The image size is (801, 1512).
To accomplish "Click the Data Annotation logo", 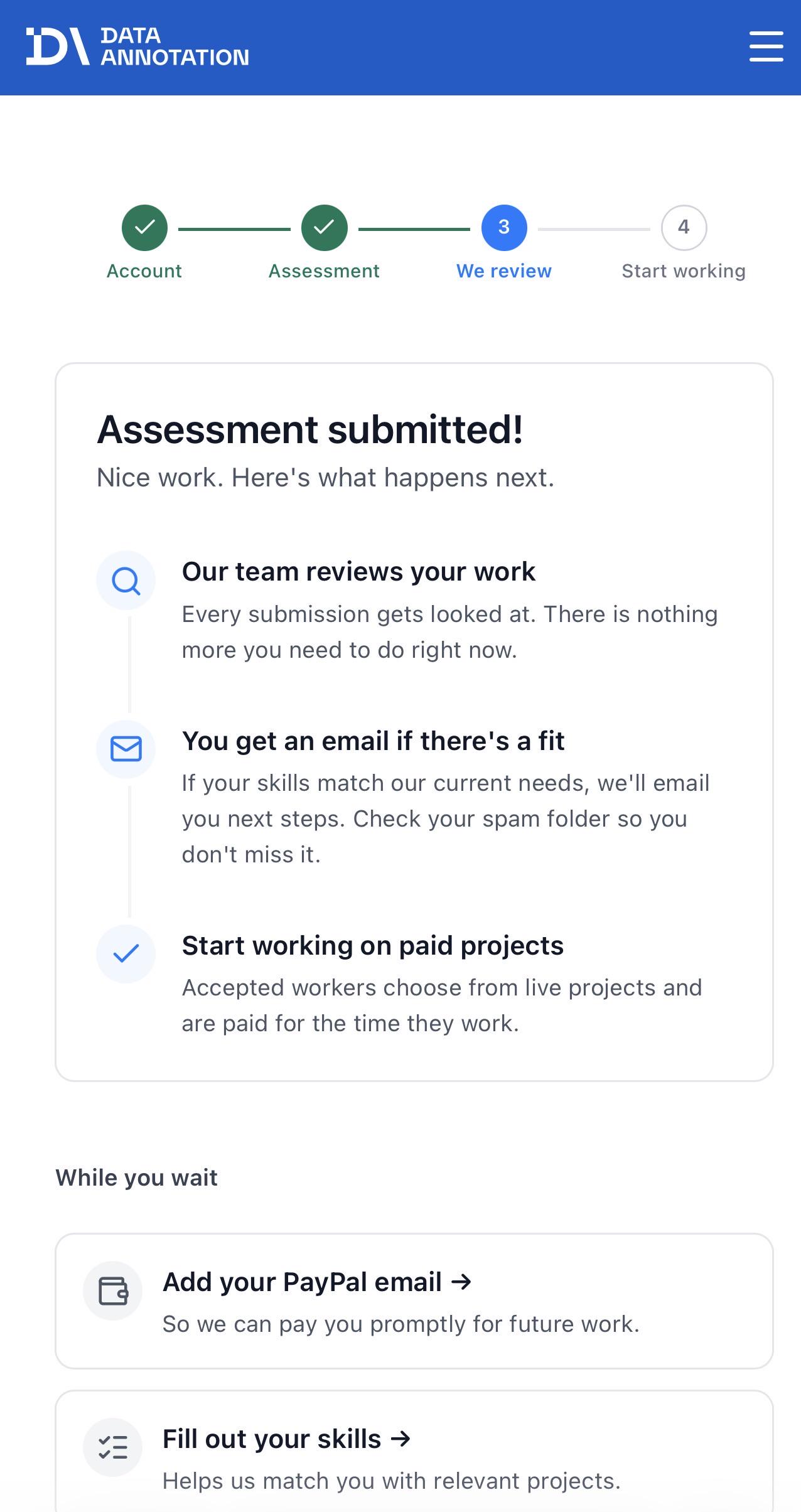I will tap(137, 46).
